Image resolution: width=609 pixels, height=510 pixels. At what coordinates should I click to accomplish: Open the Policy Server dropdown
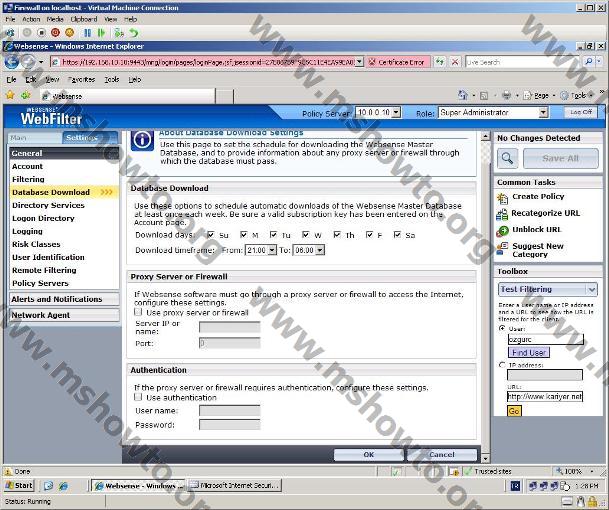click(396, 113)
